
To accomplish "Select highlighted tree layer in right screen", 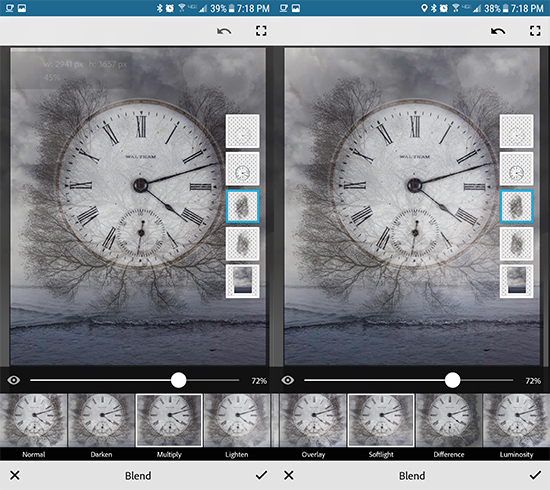I will point(516,206).
